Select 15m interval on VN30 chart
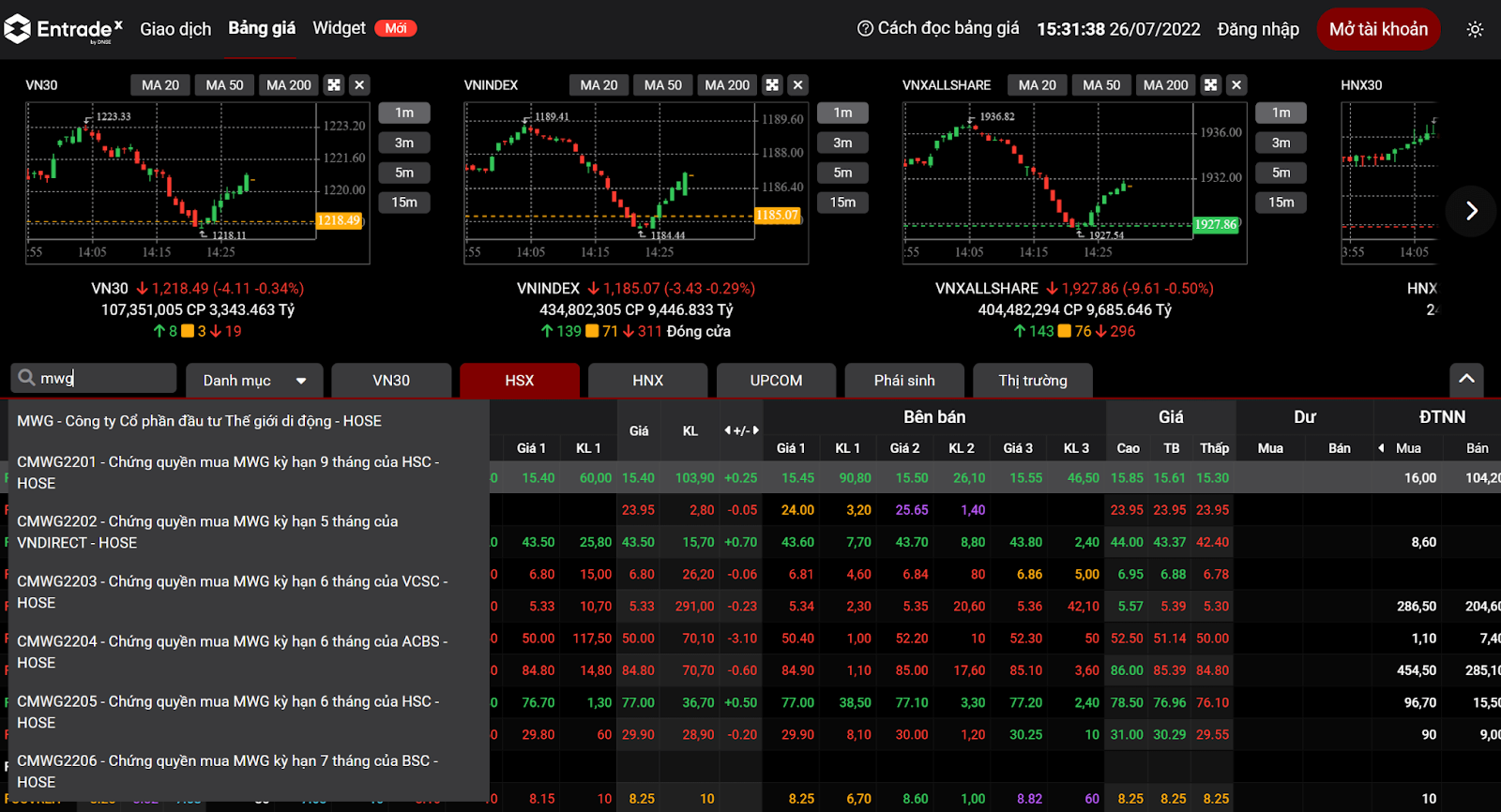Image resolution: width=1501 pixels, height=812 pixels. 404,203
